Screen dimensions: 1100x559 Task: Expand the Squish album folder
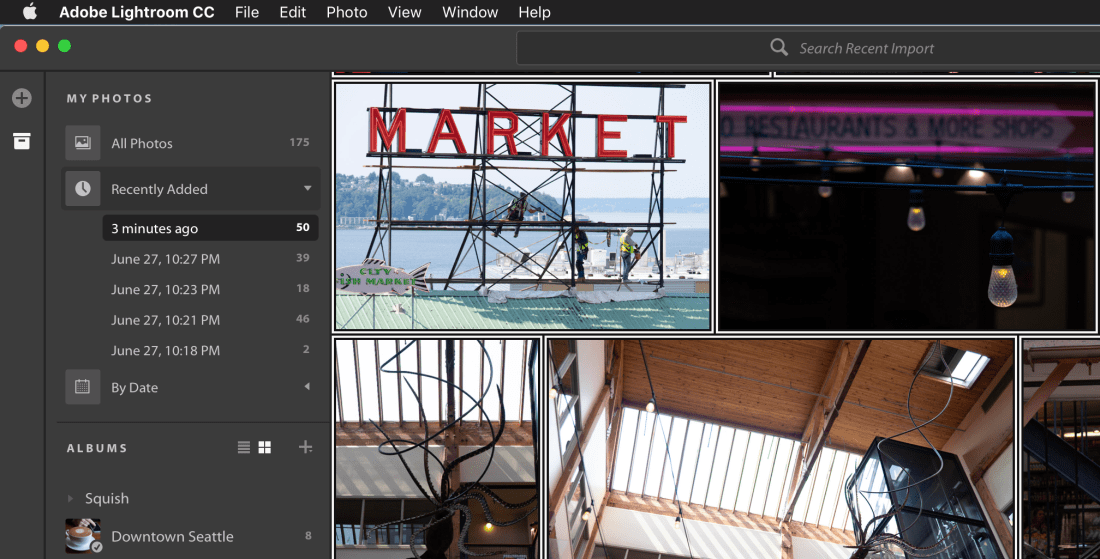pos(70,498)
